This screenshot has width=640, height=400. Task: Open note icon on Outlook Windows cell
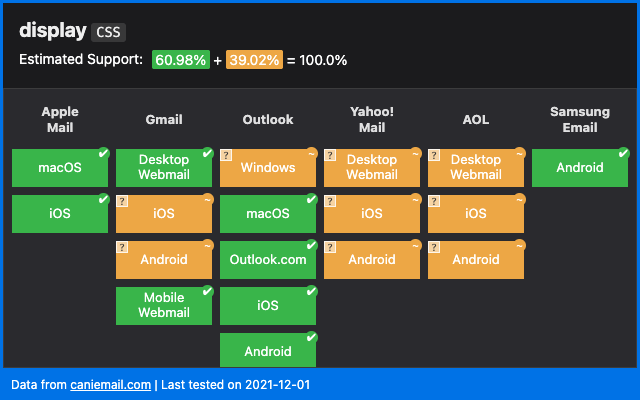point(226,155)
